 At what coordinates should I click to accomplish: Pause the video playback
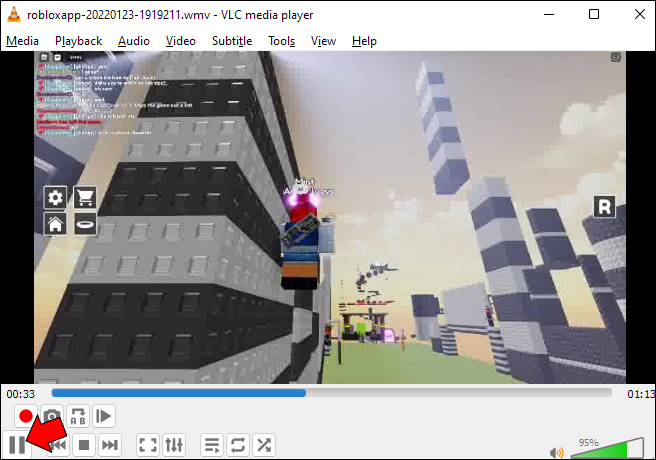(x=17, y=445)
